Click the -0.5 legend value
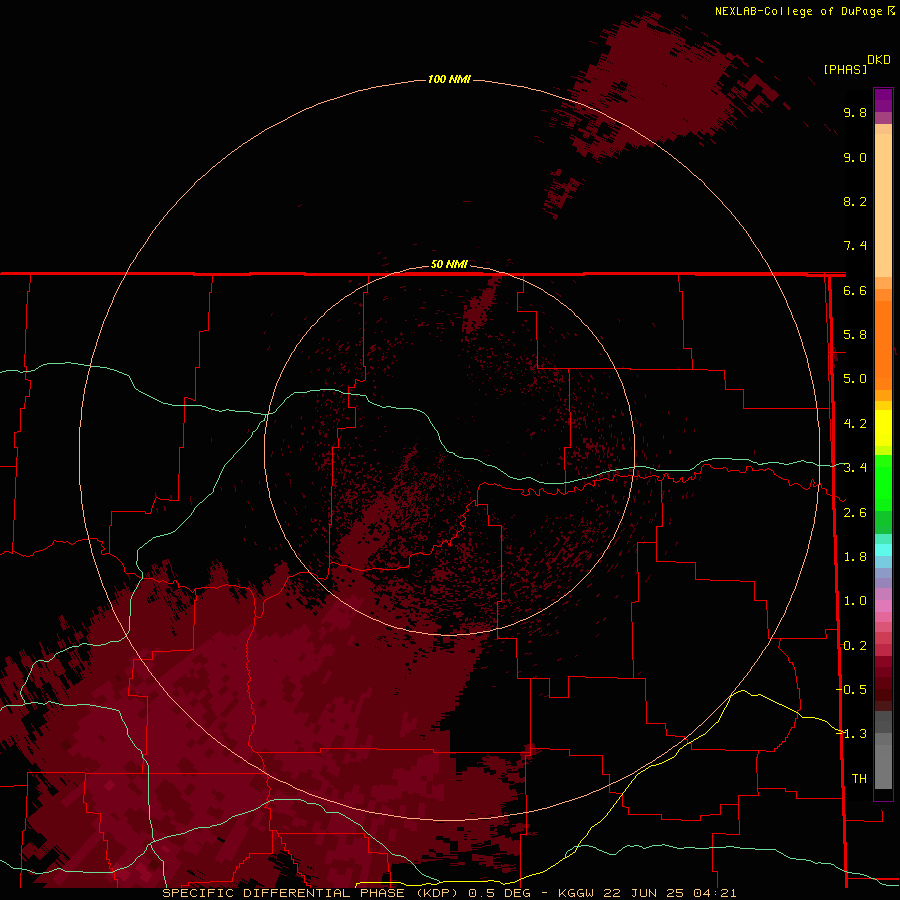The image size is (900, 900). click(852, 690)
